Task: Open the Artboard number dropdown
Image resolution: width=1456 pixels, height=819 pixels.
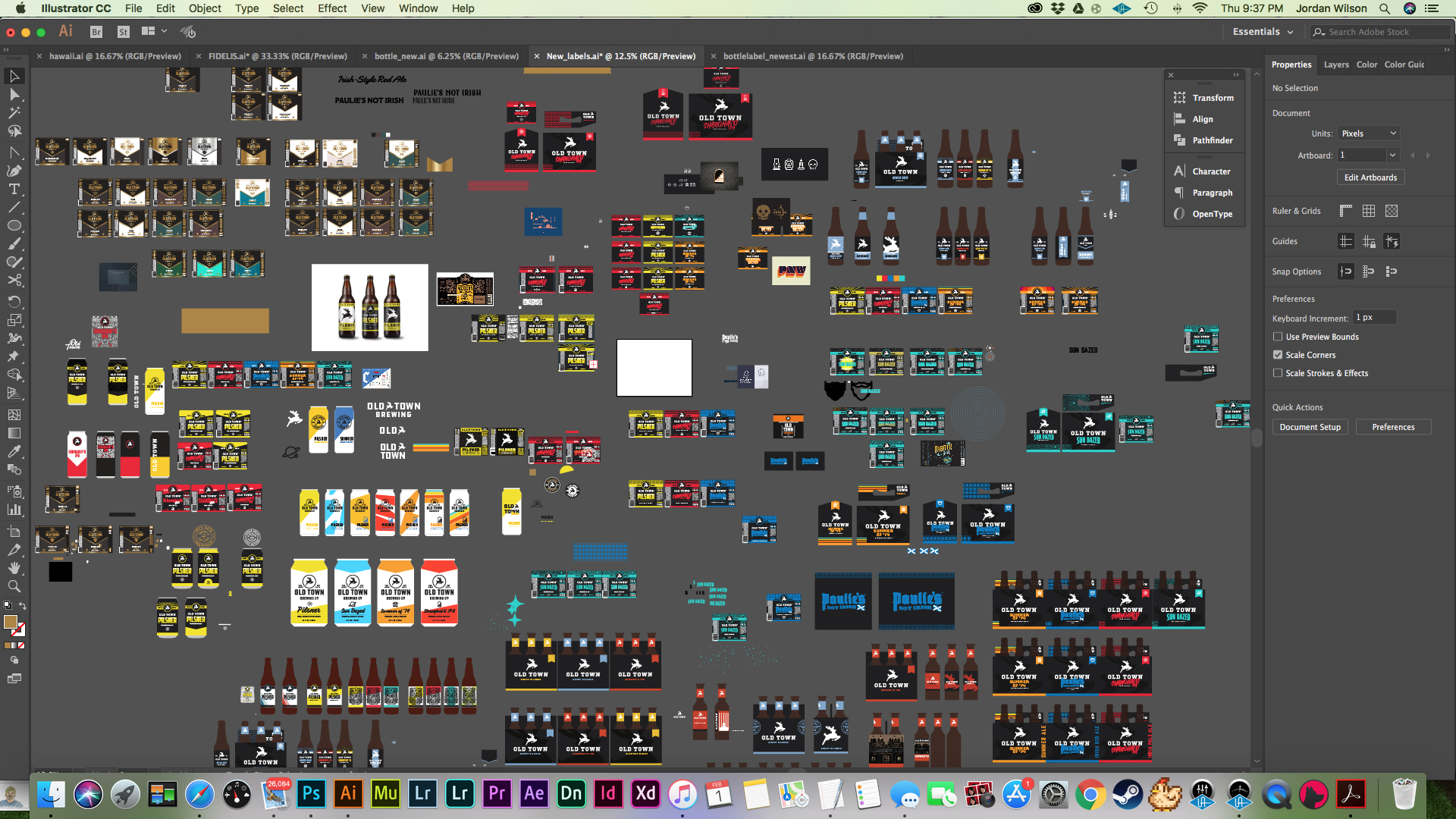Action: 1392,155
